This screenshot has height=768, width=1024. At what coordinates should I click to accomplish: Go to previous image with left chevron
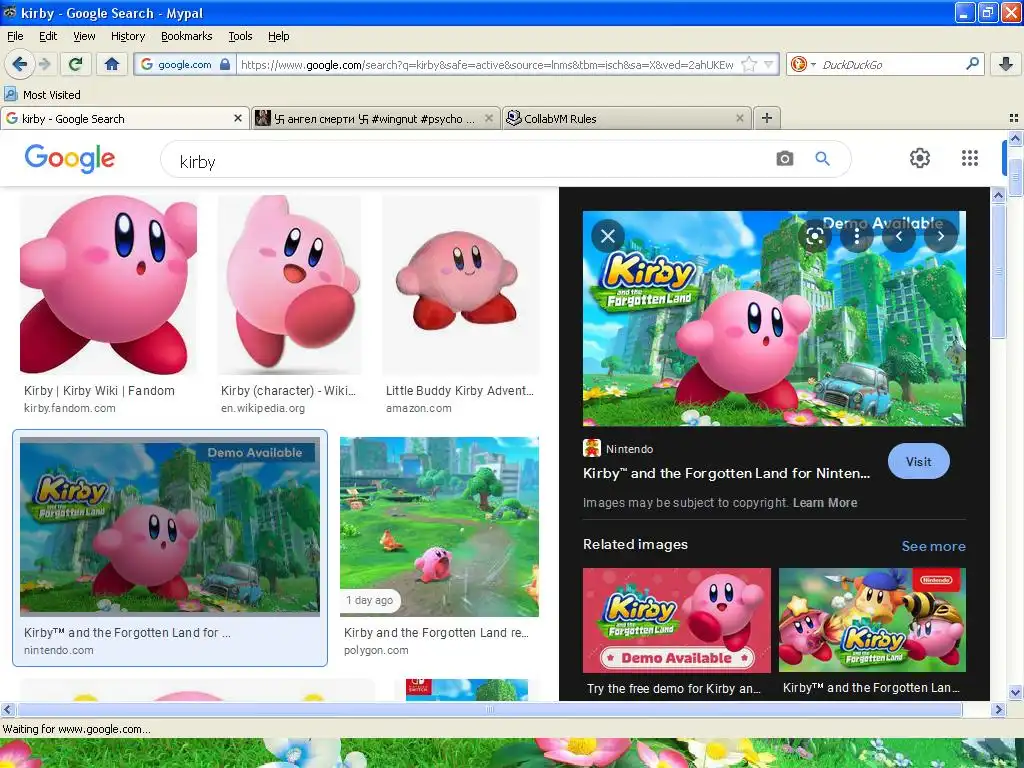click(899, 236)
